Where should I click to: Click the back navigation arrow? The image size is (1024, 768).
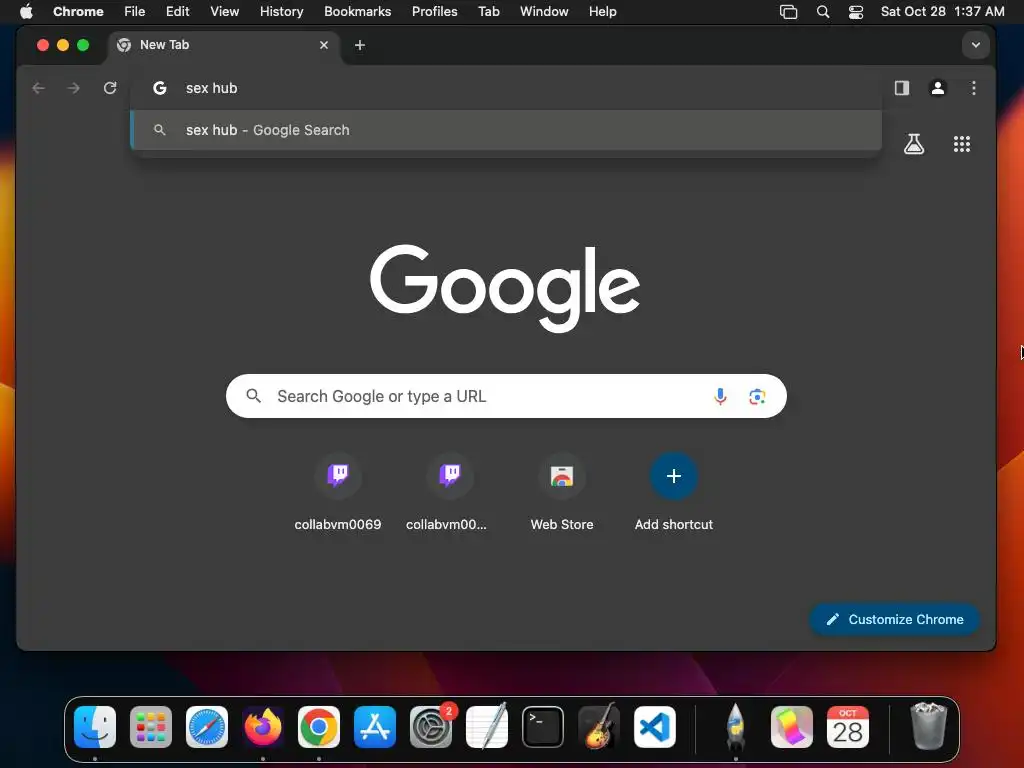point(39,88)
